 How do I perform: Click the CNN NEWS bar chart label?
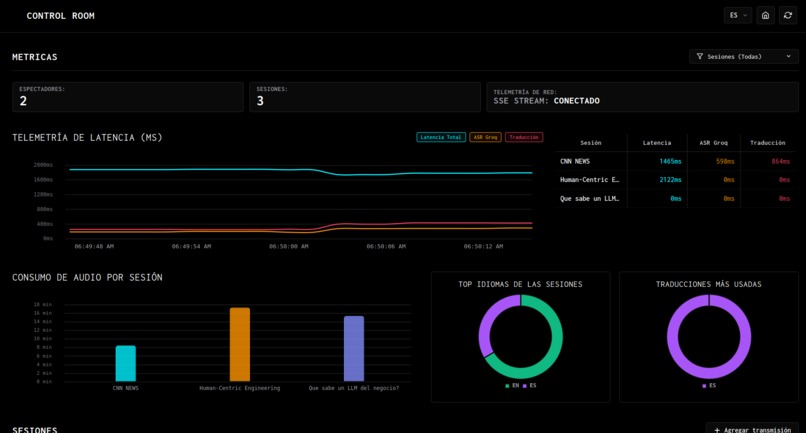point(126,388)
